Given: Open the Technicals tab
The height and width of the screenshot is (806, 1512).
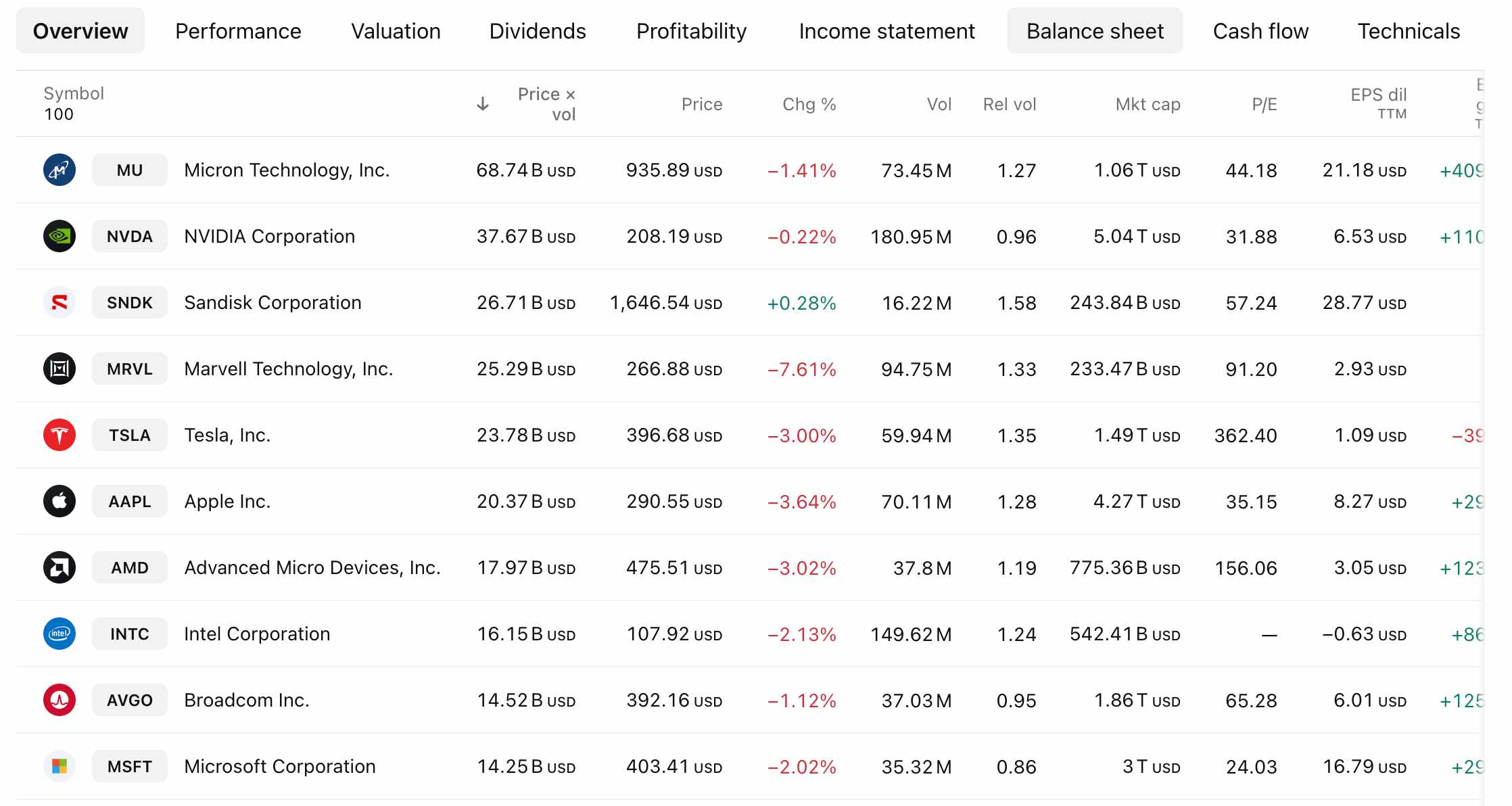Looking at the screenshot, I should click(x=1409, y=31).
